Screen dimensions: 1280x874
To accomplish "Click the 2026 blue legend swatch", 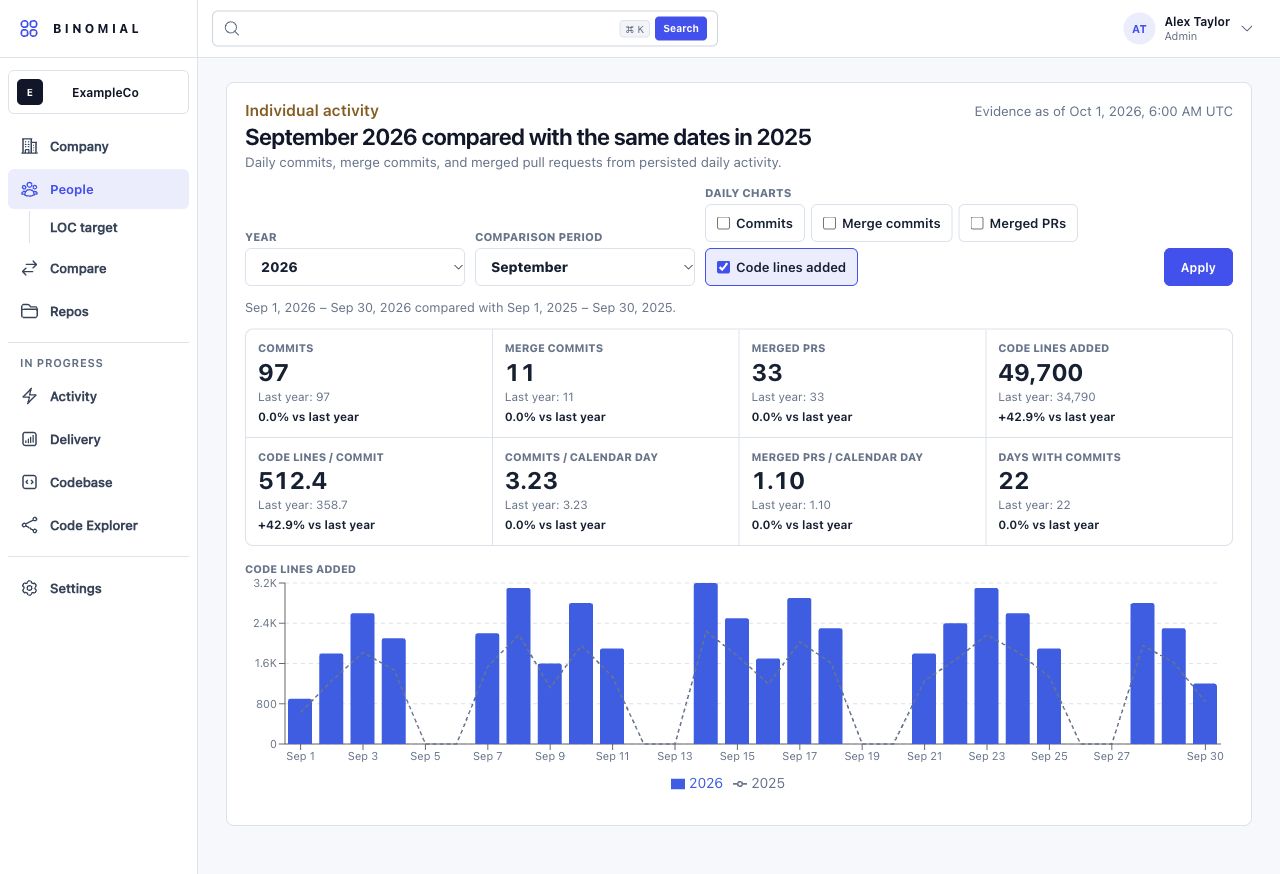I will (x=678, y=783).
